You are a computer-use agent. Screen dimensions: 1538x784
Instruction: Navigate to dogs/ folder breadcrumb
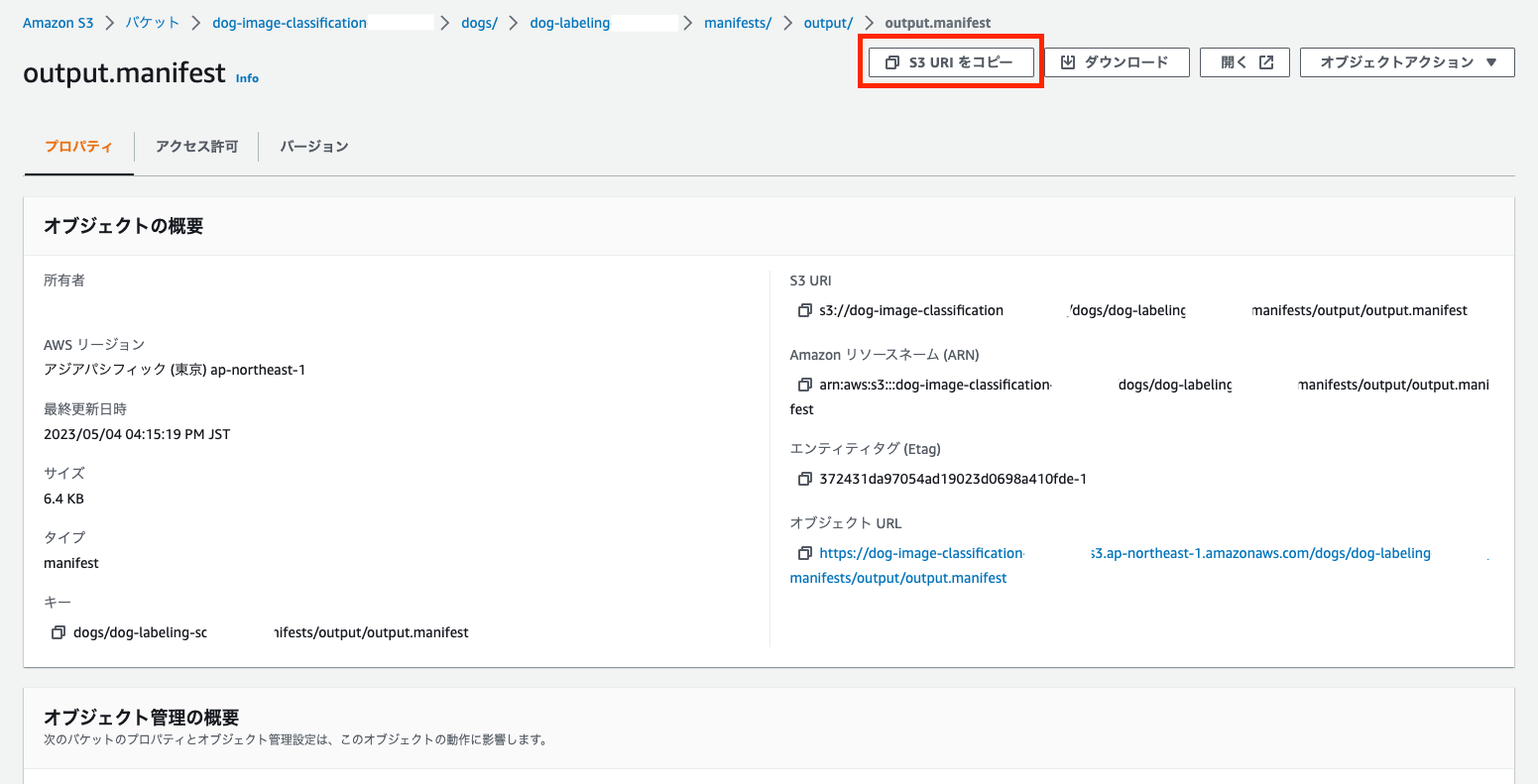tap(480, 23)
